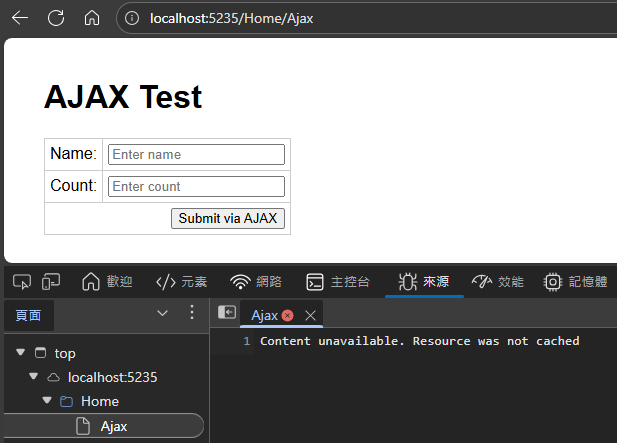Viewport: 617px width, 443px height.
Task: Open the Memory (記憶體) panel
Action: (575, 281)
